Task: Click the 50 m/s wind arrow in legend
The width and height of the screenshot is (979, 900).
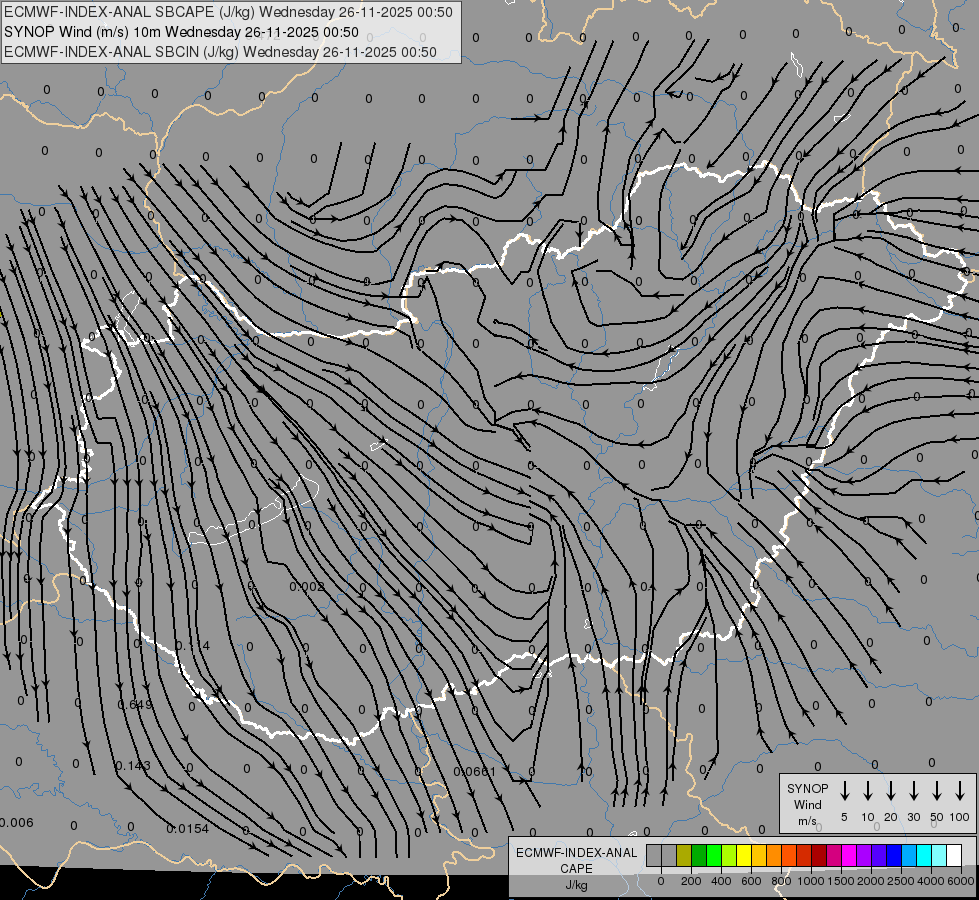Action: pyautogui.click(x=937, y=791)
